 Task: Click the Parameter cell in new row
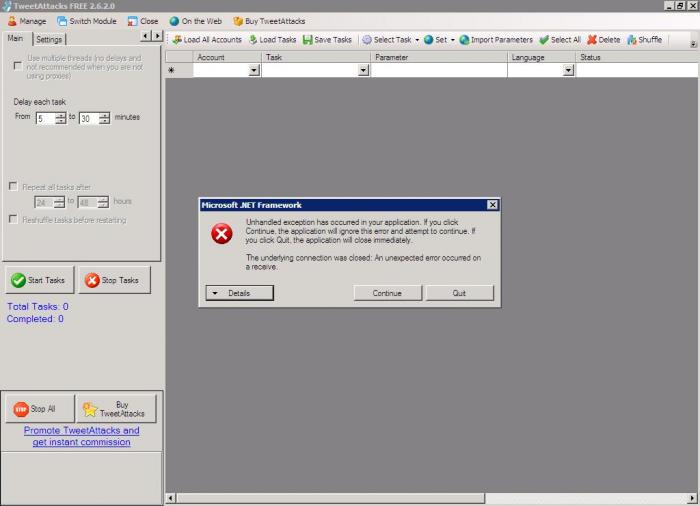(439, 70)
